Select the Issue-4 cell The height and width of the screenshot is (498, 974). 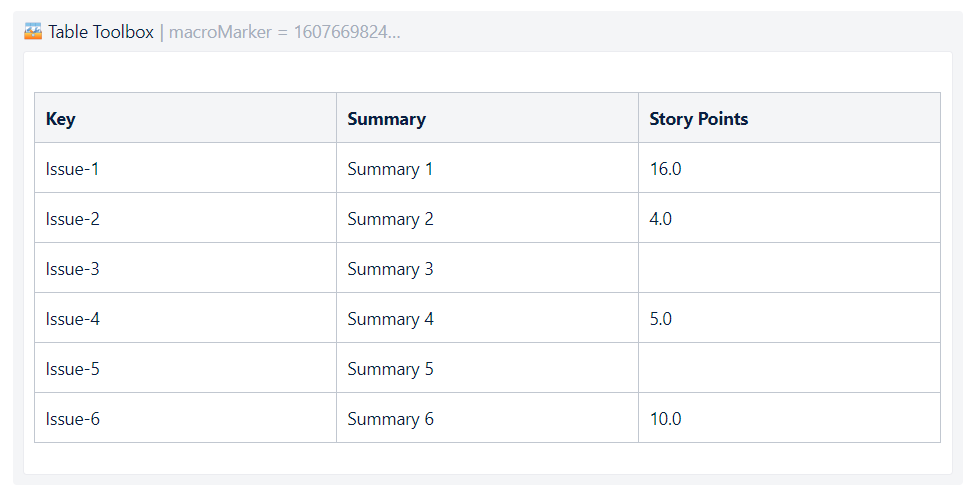185,318
